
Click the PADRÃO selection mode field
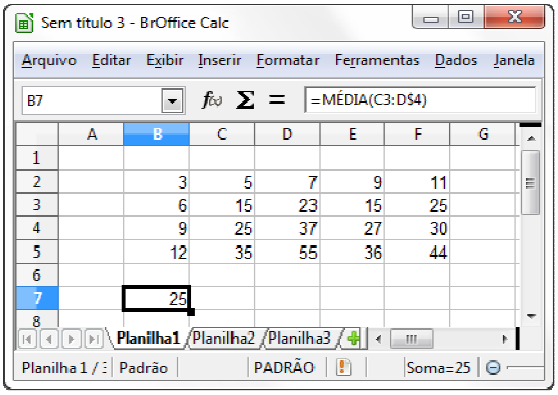point(286,367)
